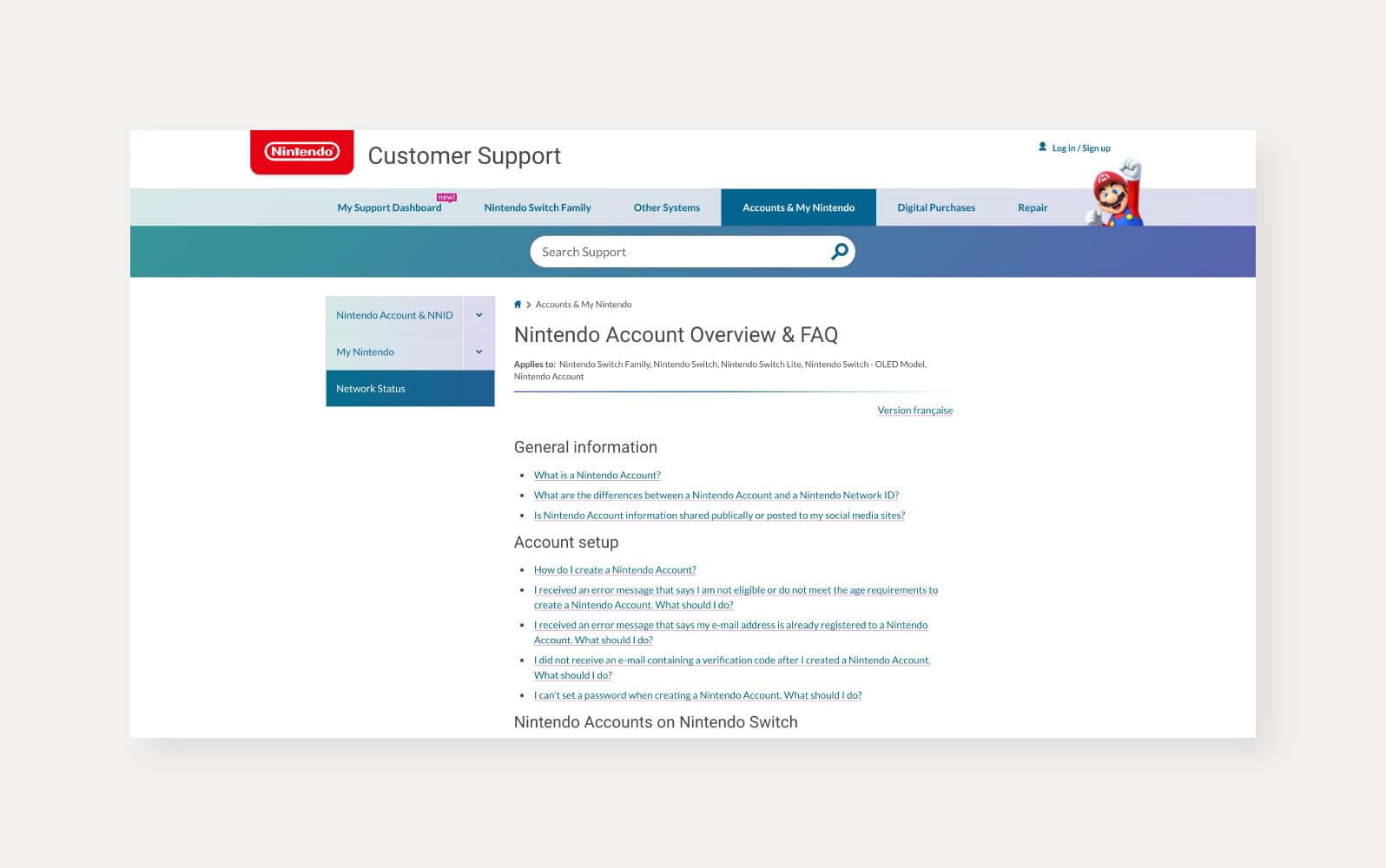Click the Mario character image

[1115, 194]
